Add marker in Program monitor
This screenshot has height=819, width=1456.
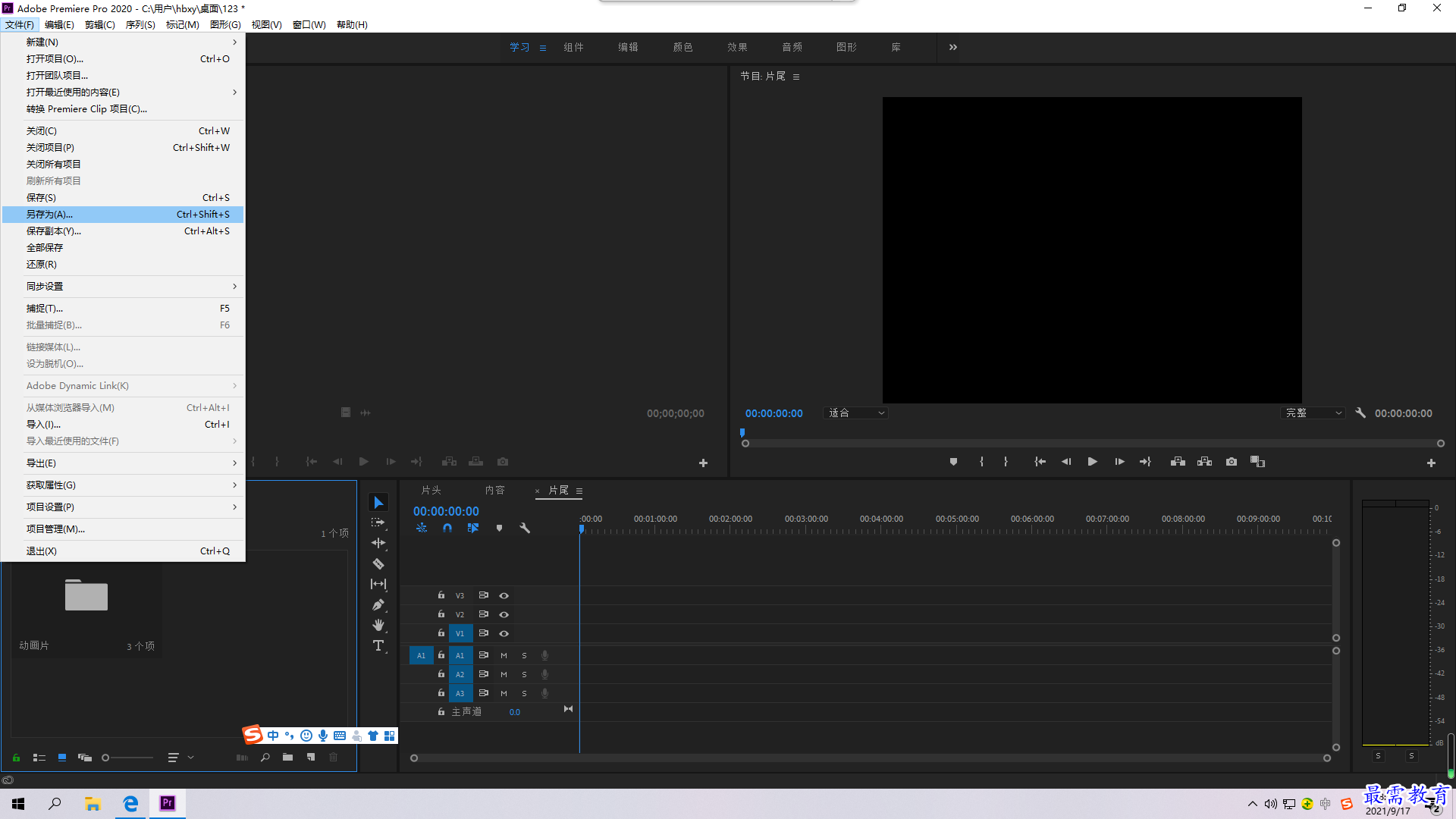(953, 462)
